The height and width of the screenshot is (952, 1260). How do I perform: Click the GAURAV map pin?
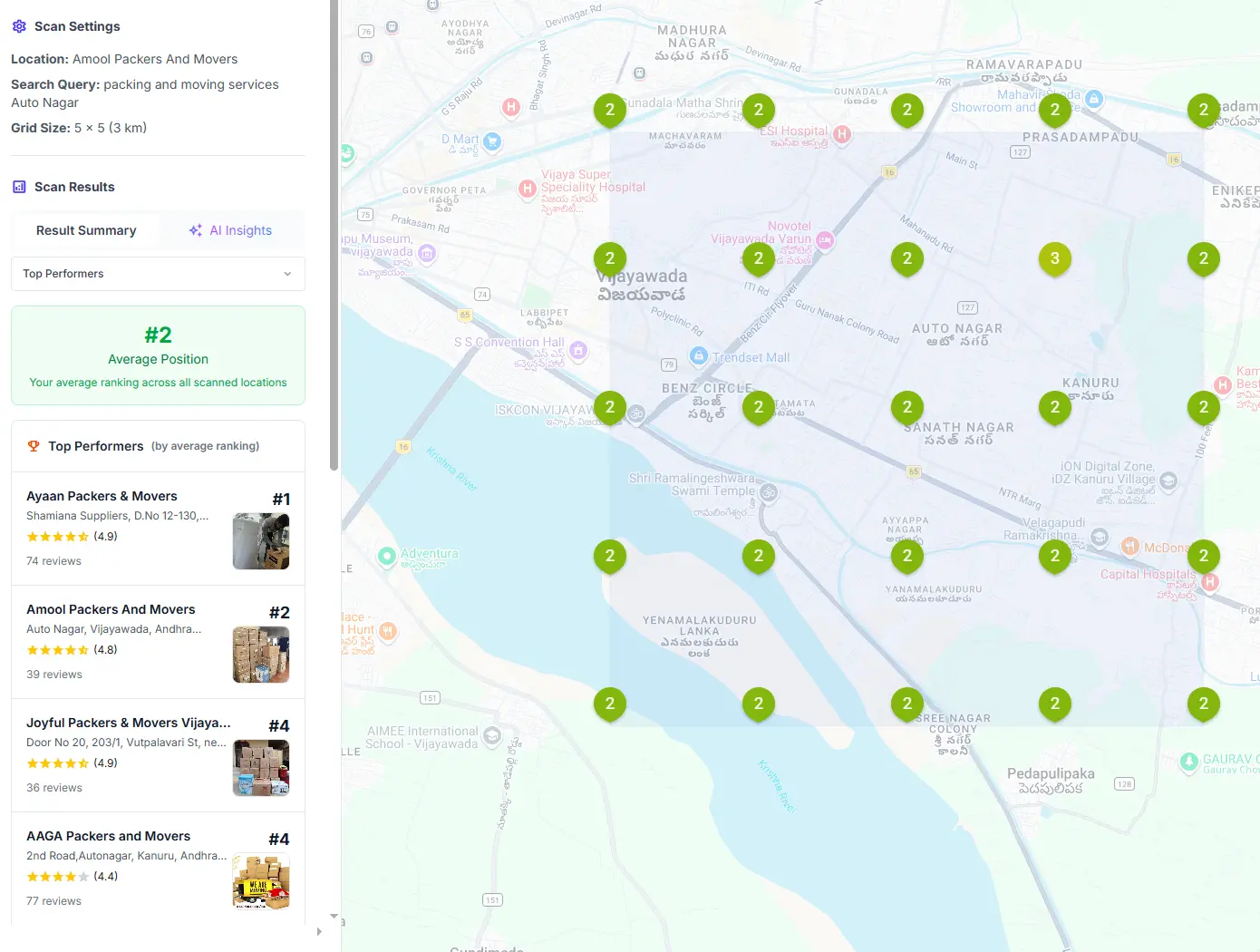click(x=1189, y=762)
